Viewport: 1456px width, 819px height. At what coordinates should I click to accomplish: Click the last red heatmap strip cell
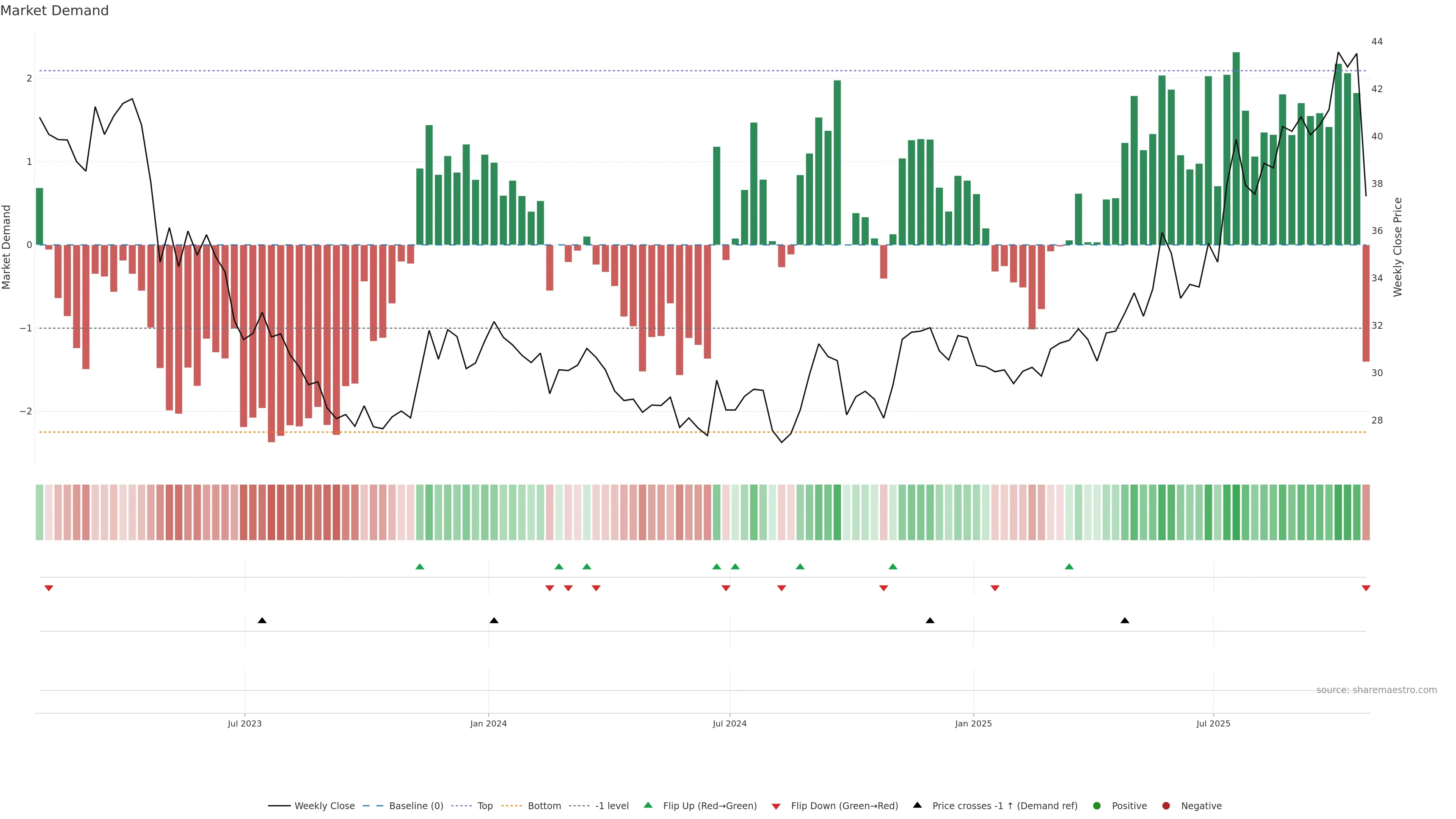1365,512
